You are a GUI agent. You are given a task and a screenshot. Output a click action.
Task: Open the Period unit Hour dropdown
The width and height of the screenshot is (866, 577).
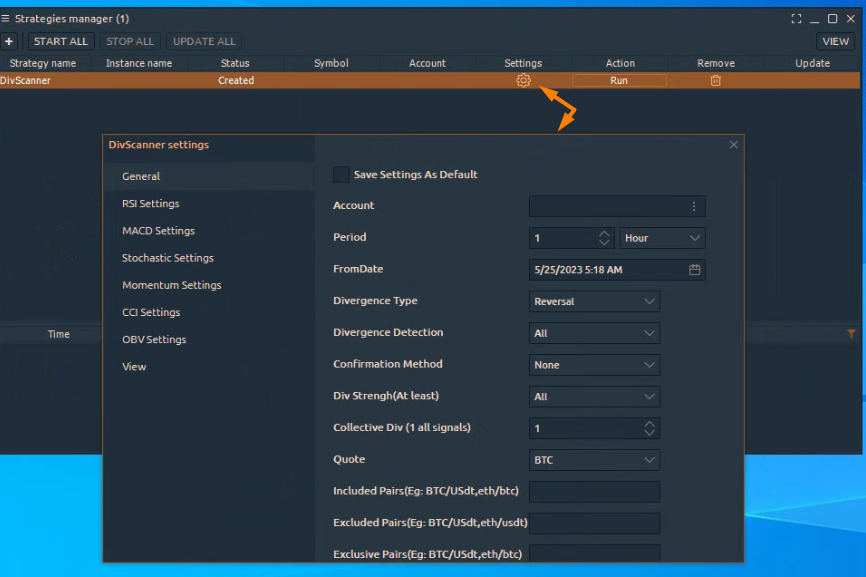click(662, 238)
